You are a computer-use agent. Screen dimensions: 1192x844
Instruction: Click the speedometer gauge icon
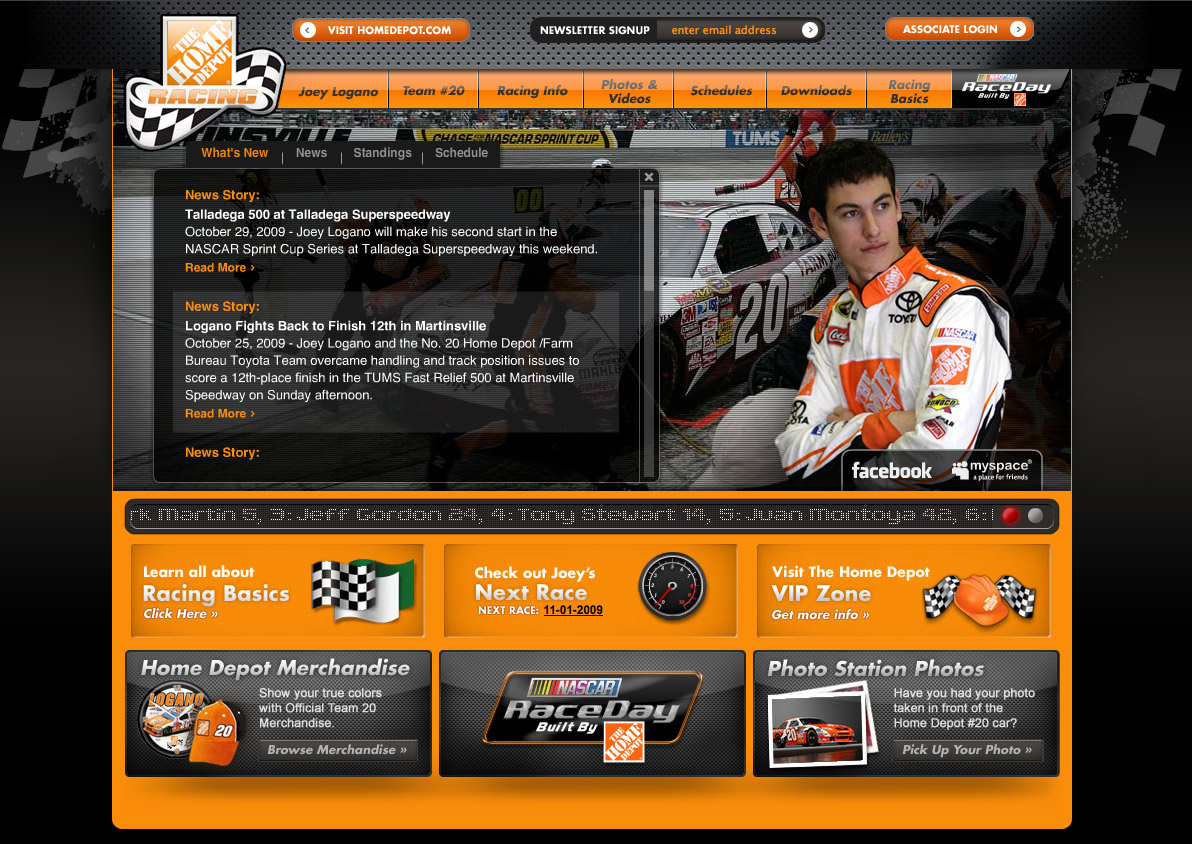[672, 586]
